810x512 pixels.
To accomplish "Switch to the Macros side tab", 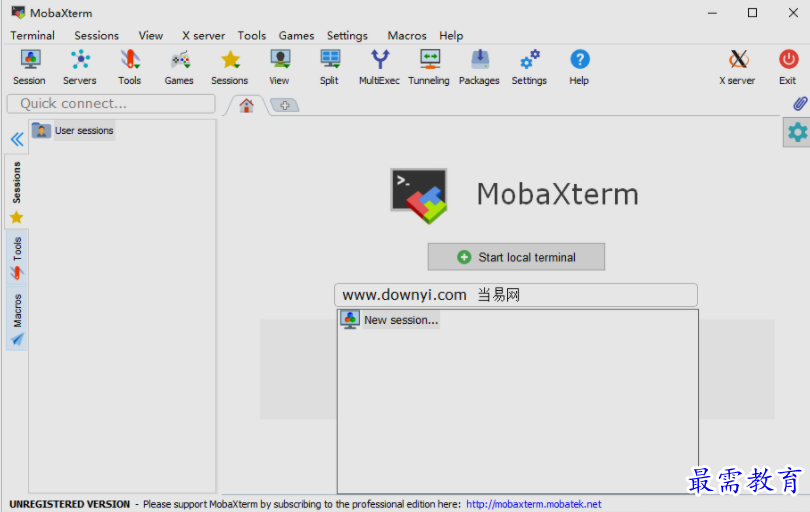I will pyautogui.click(x=17, y=319).
